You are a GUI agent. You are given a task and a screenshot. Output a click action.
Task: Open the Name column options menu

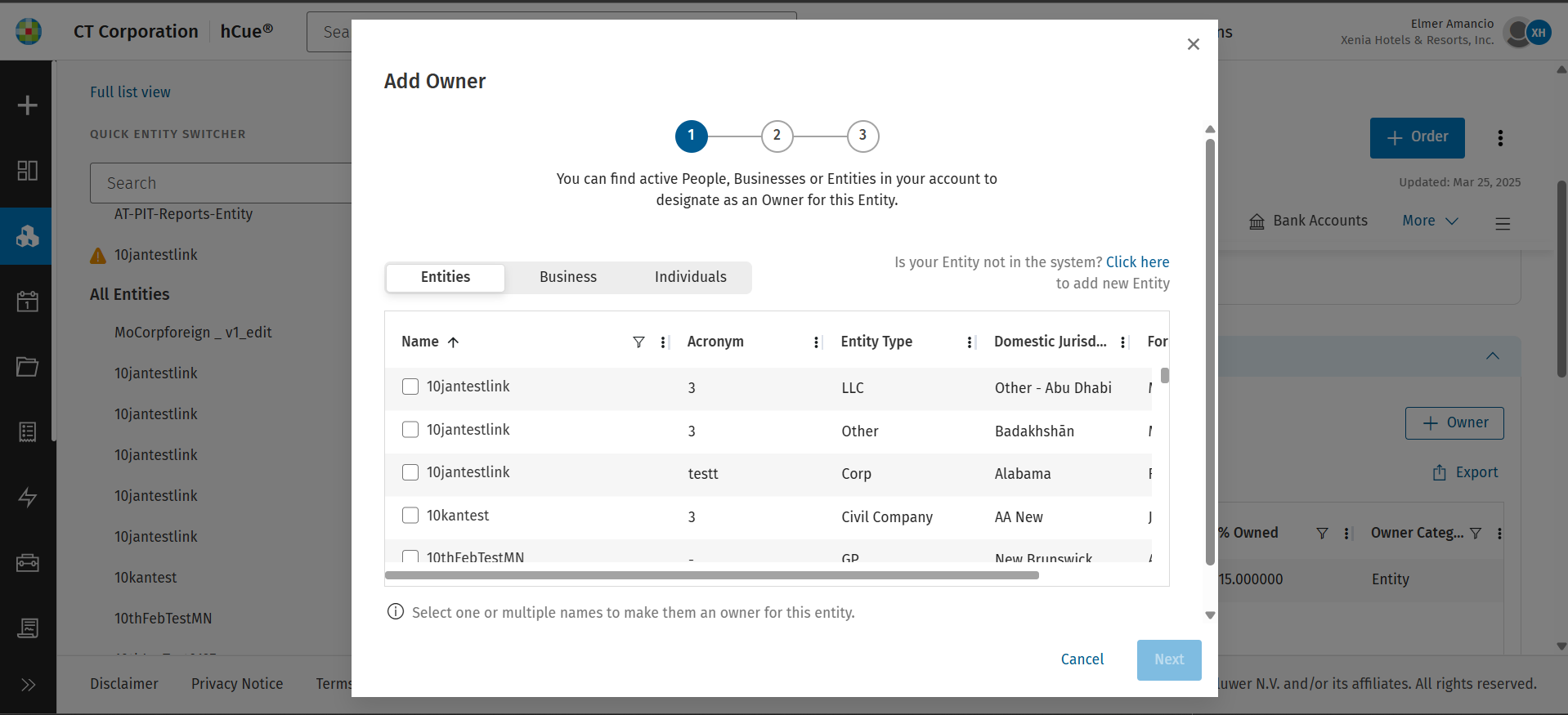coord(663,342)
